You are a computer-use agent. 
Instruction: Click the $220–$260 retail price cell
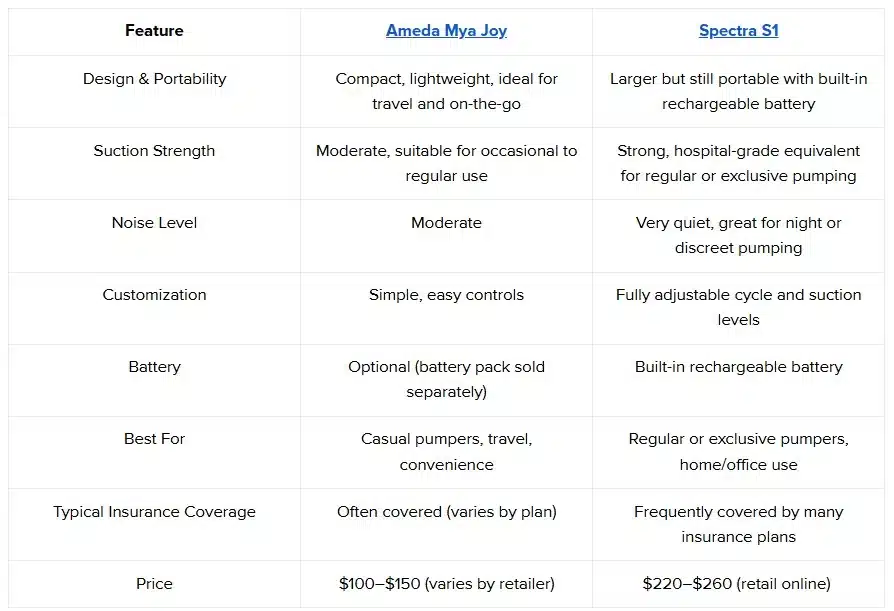pos(738,584)
